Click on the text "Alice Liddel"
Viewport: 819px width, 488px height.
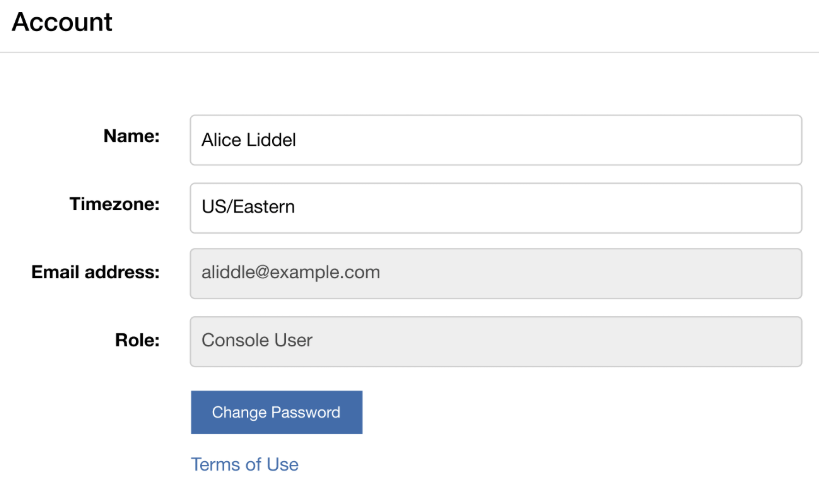(249, 140)
